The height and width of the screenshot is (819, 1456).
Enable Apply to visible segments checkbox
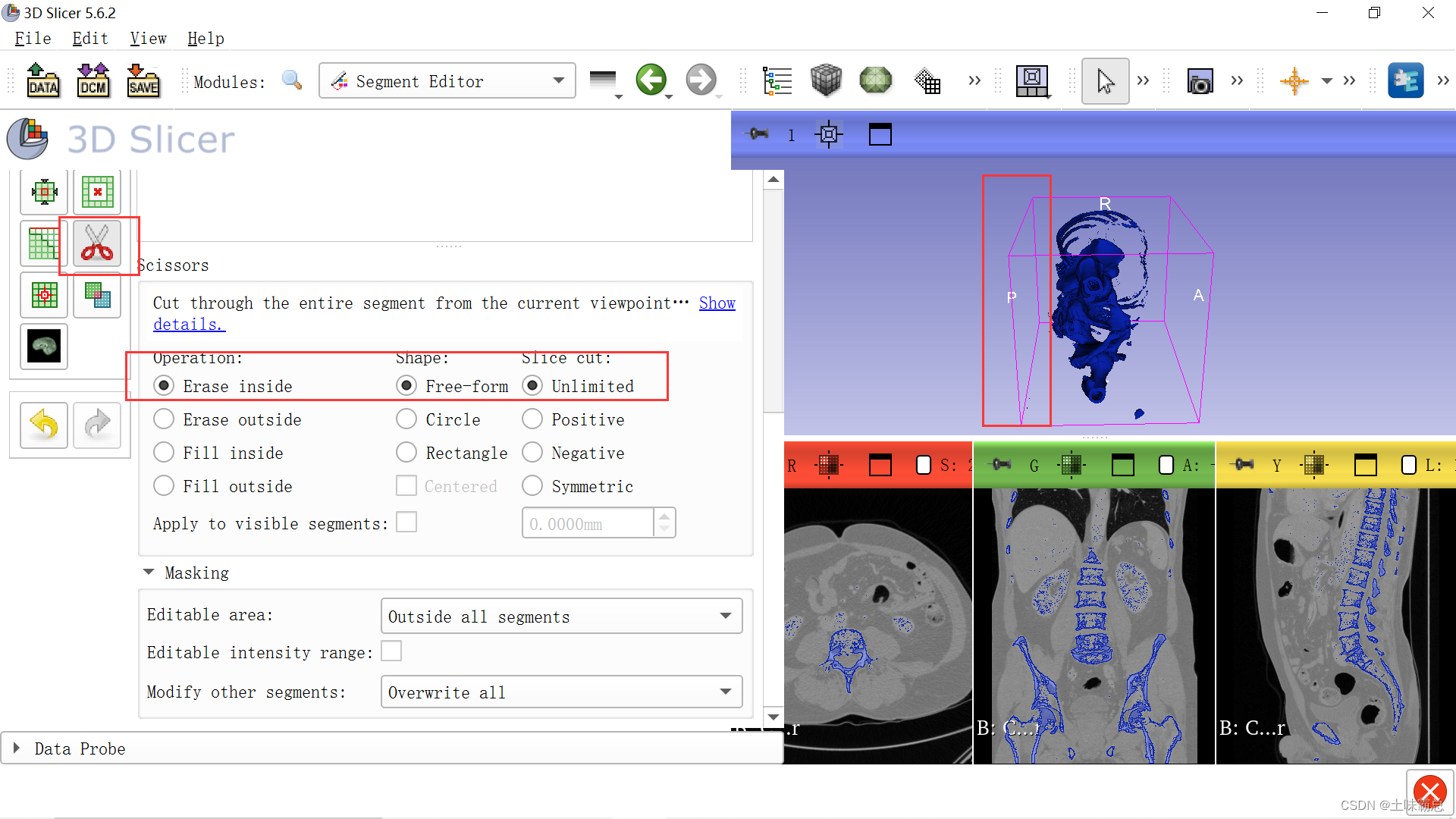click(406, 522)
